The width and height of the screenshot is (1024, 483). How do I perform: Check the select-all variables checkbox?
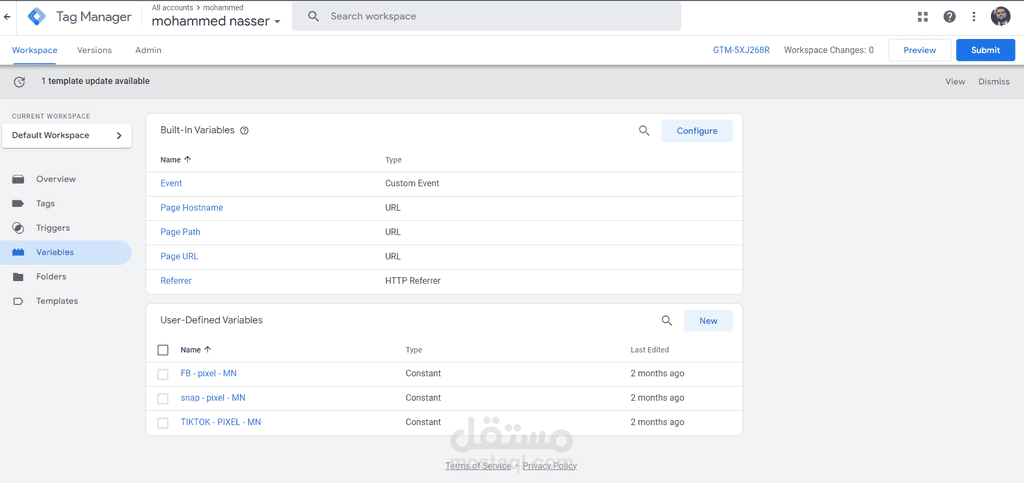tap(163, 350)
